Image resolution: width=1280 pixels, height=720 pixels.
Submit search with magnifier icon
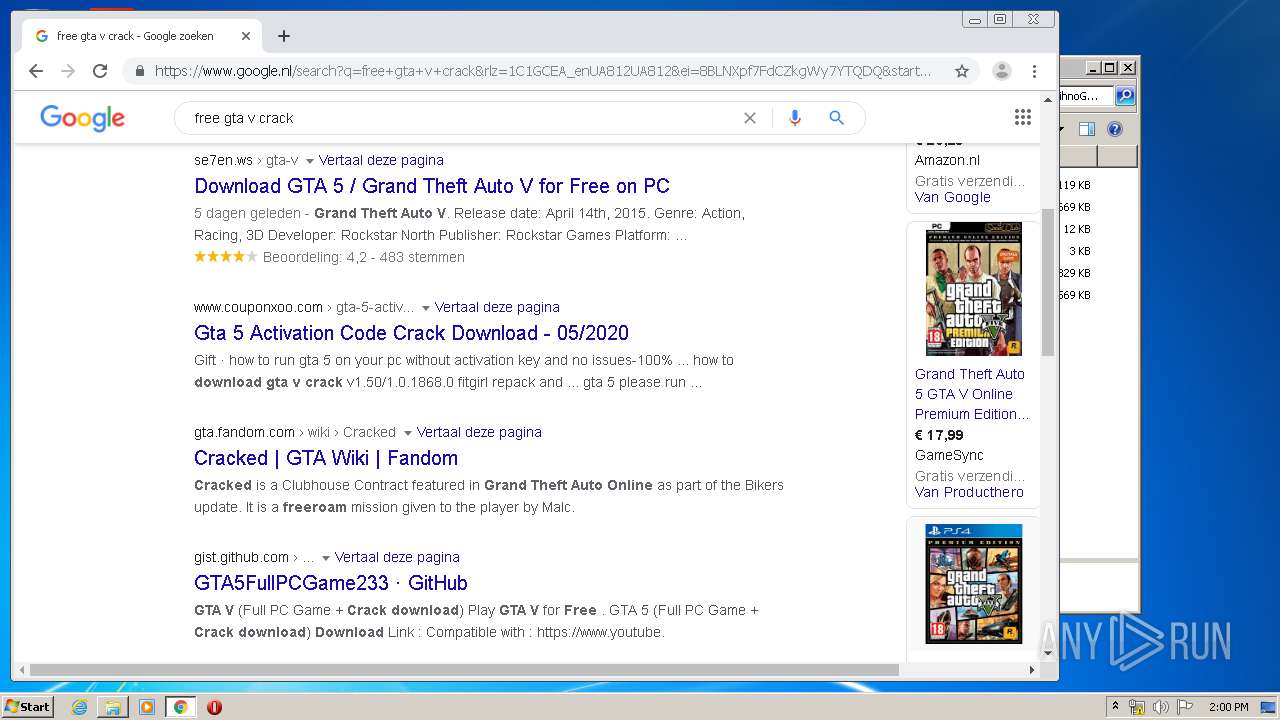pyautogui.click(x=837, y=118)
